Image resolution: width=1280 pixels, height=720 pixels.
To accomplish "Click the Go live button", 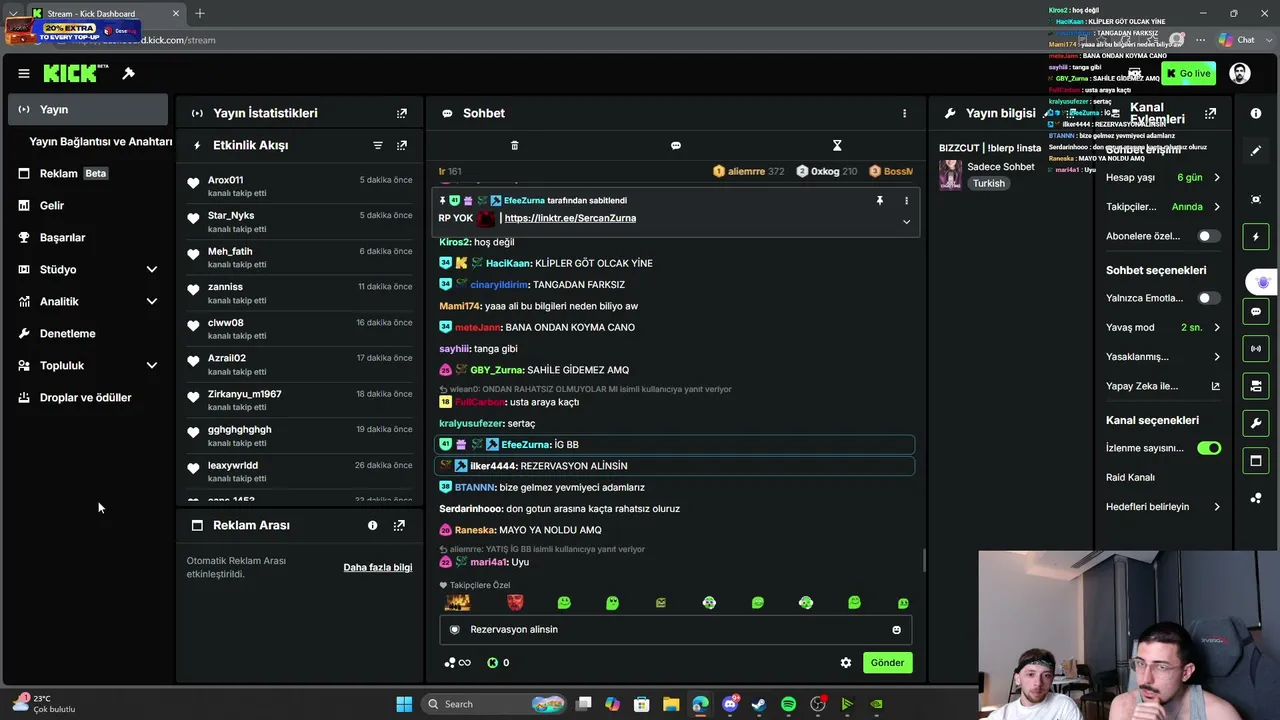I will click(x=1188, y=73).
